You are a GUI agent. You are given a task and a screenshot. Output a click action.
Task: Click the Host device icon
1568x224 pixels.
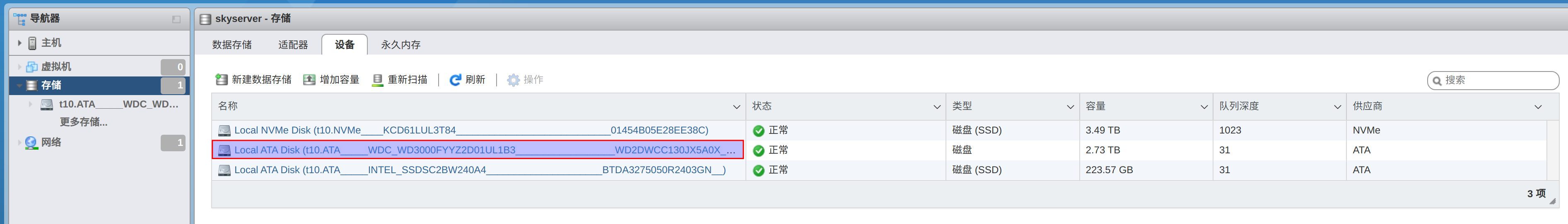[32, 43]
